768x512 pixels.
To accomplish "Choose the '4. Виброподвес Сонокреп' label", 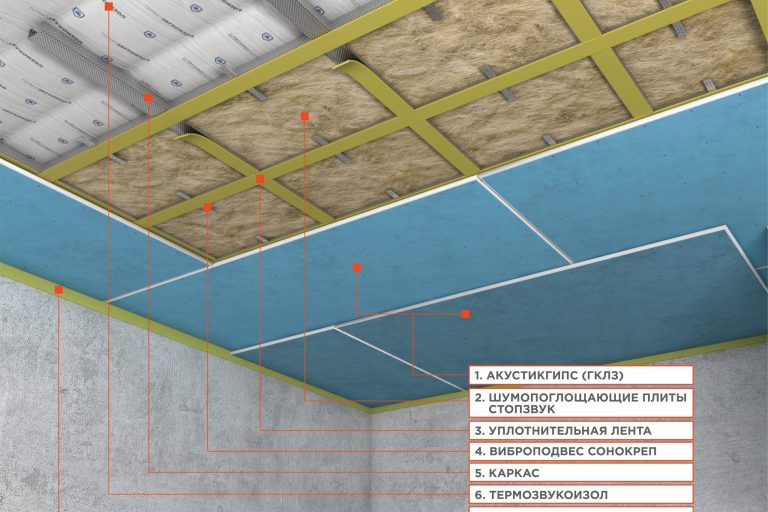I will pos(580,451).
